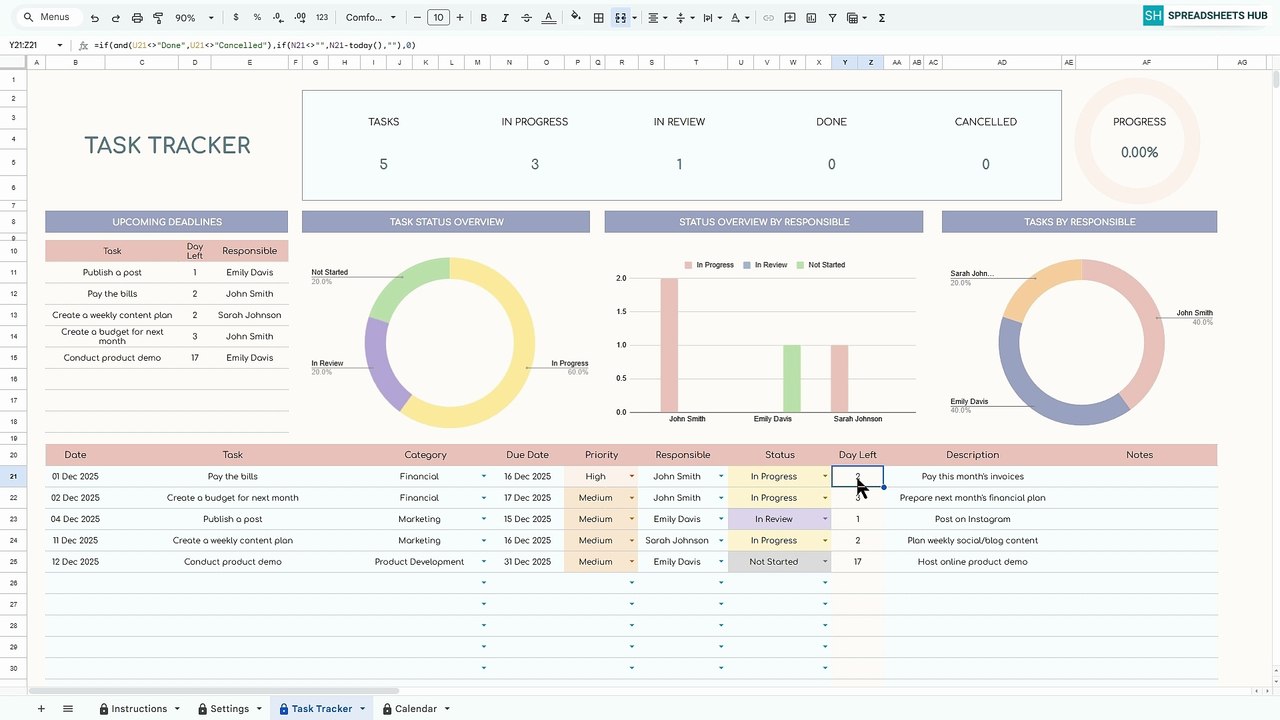The width and height of the screenshot is (1280, 720).
Task: Format as percent icon
Action: (x=257, y=18)
